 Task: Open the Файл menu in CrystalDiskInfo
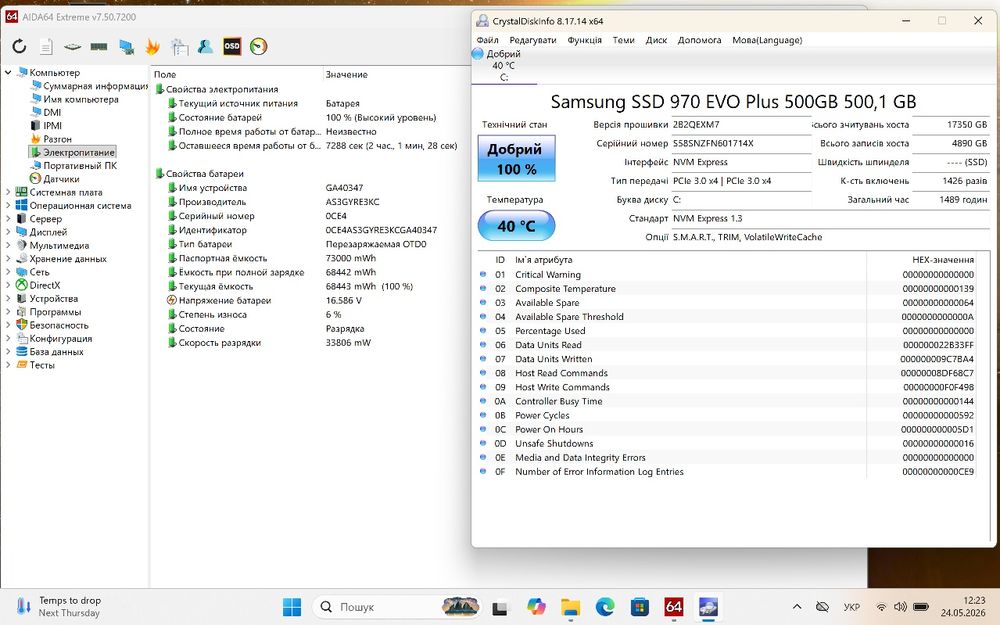point(487,40)
